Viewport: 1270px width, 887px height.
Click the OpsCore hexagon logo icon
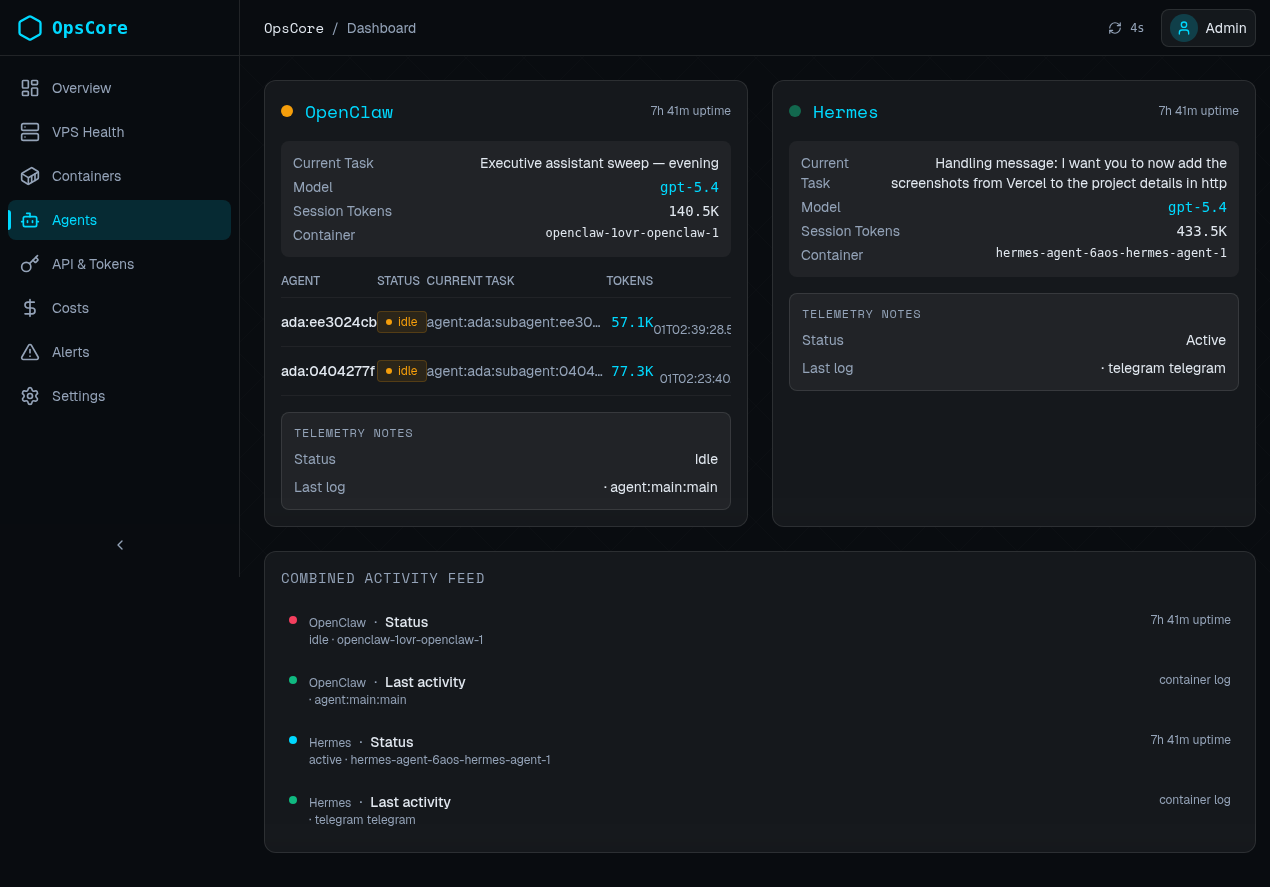click(x=30, y=28)
